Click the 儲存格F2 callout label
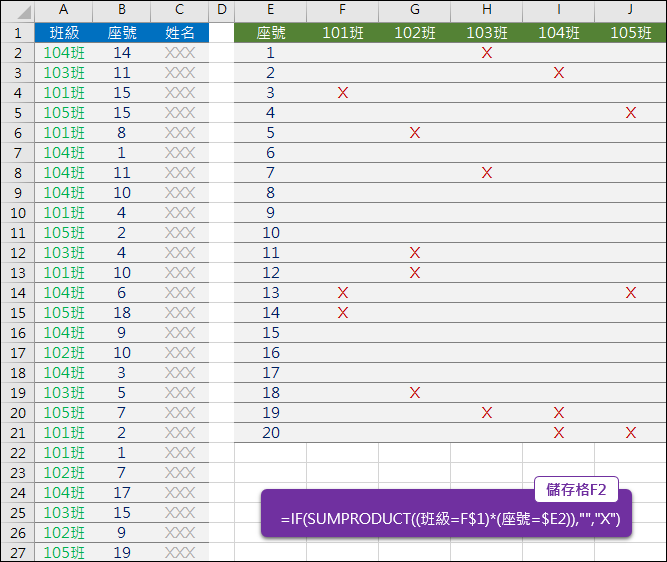 (x=576, y=490)
